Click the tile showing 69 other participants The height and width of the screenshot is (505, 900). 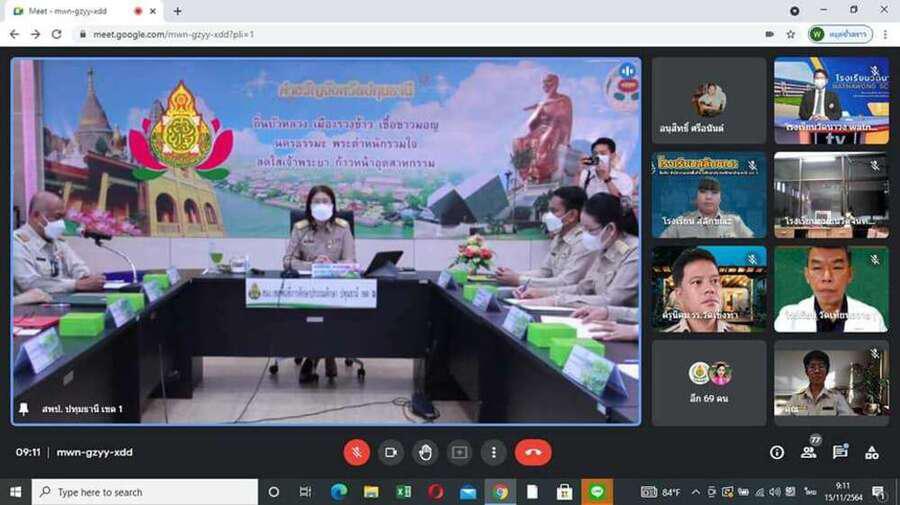(x=709, y=383)
